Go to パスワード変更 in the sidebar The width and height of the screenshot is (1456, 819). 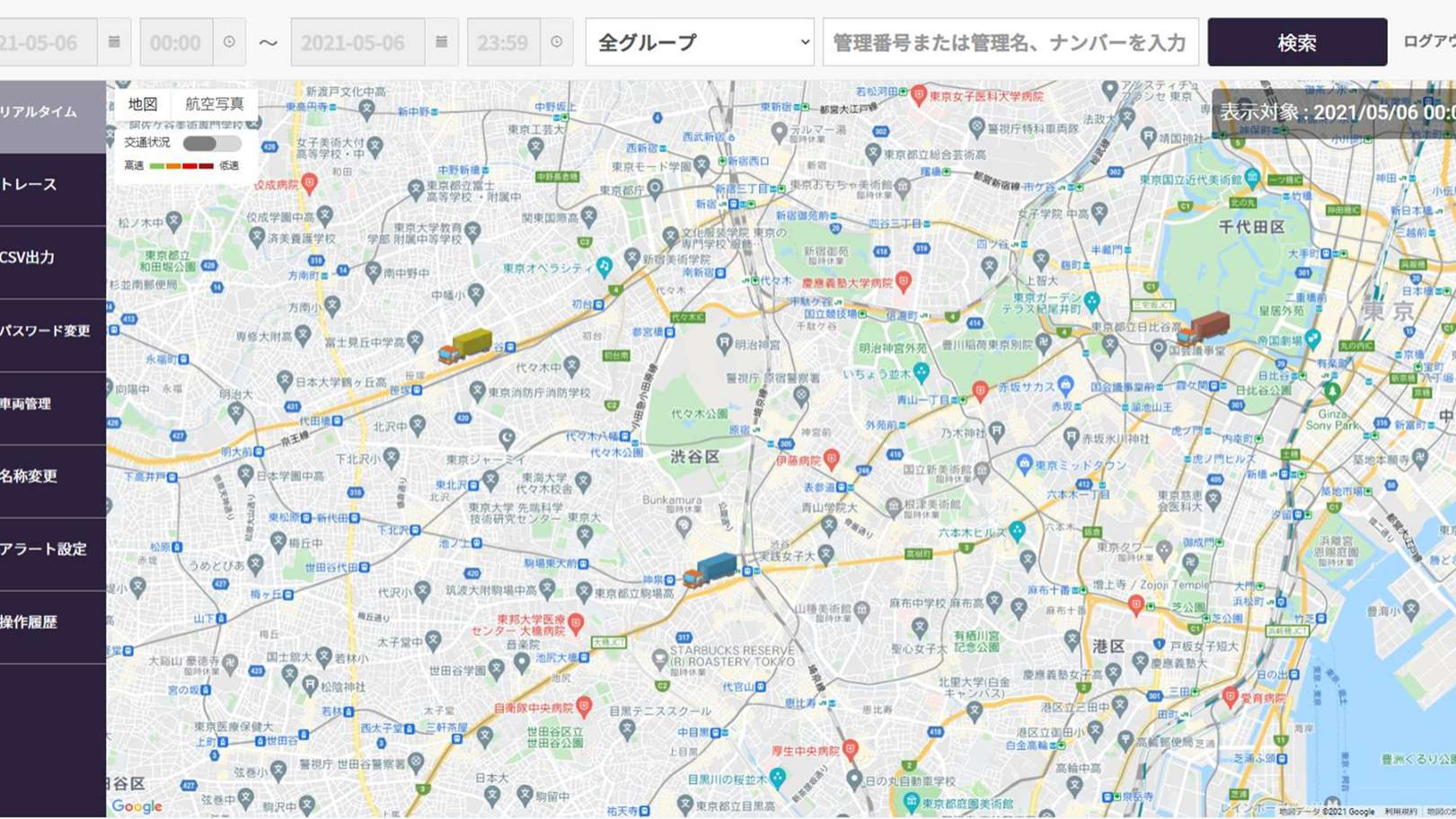(x=52, y=330)
